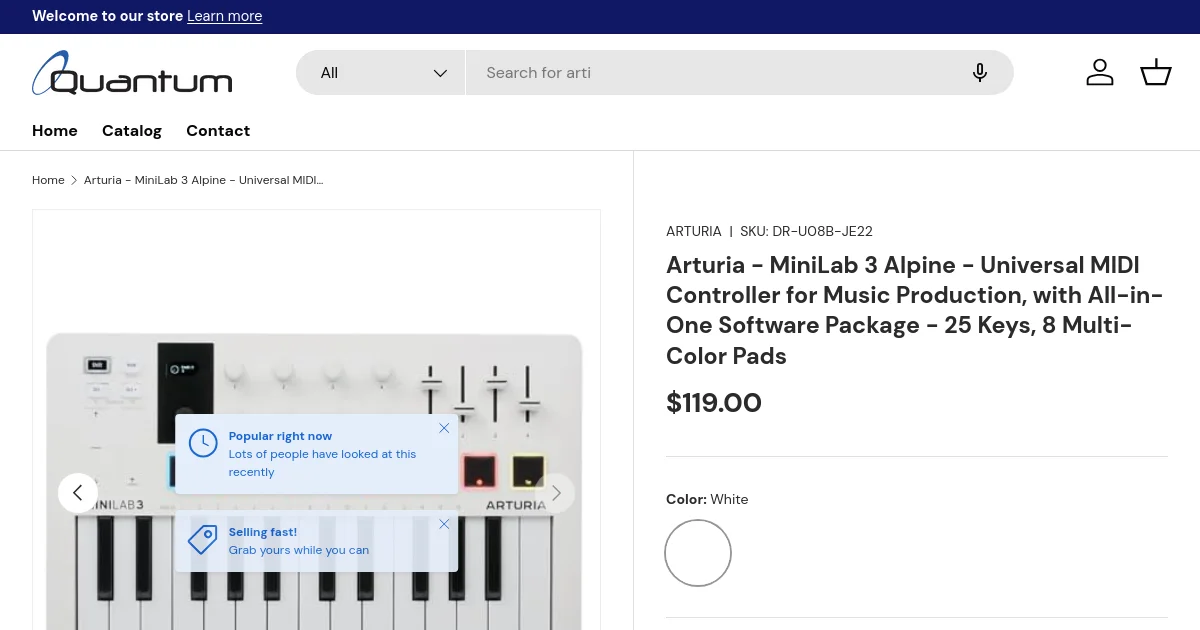Close the 'Selling fast!' notification

pos(444,524)
